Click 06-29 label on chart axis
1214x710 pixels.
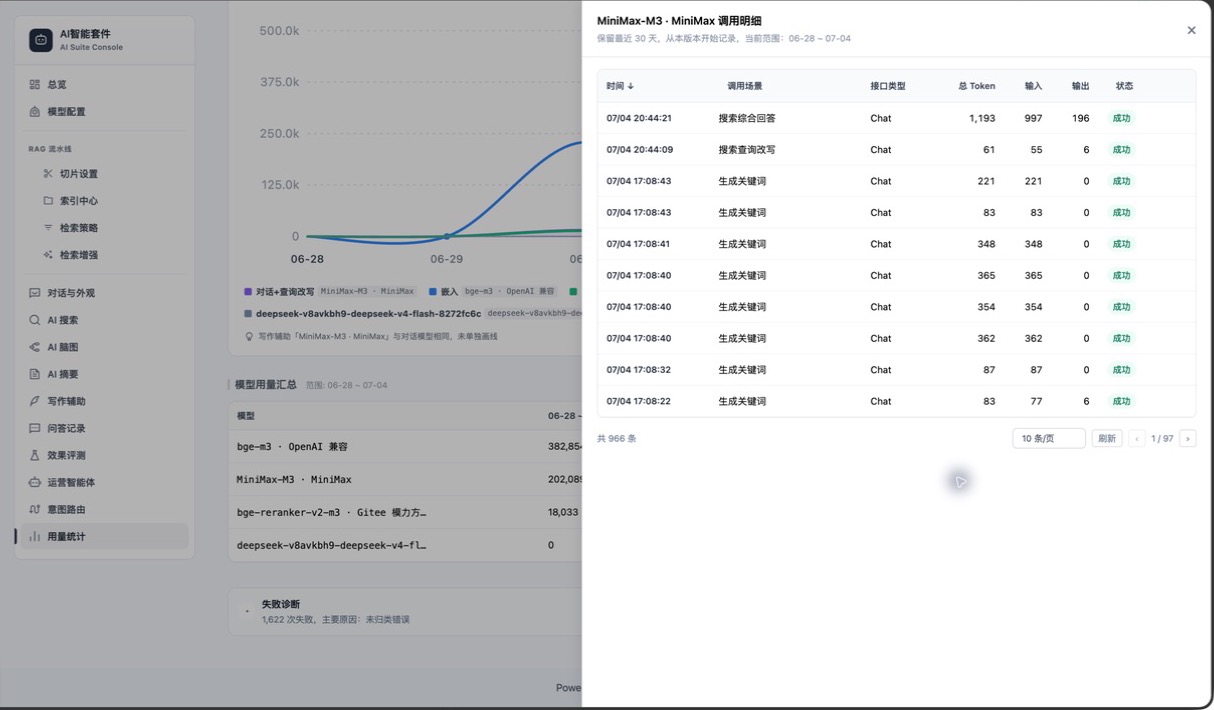[x=446, y=259]
